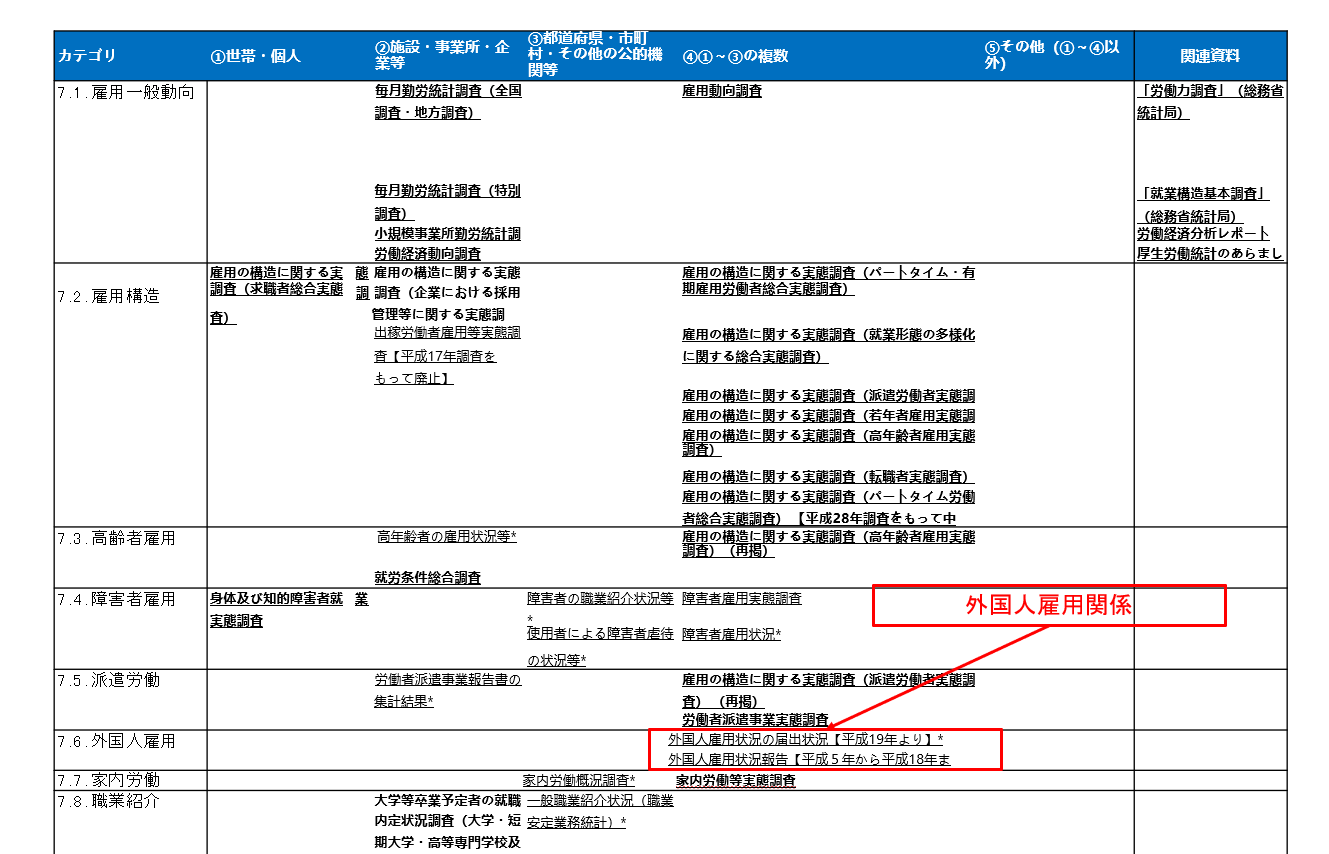
Task: Click the 外国人雇用関係 red callout box
Action: click(x=1048, y=606)
